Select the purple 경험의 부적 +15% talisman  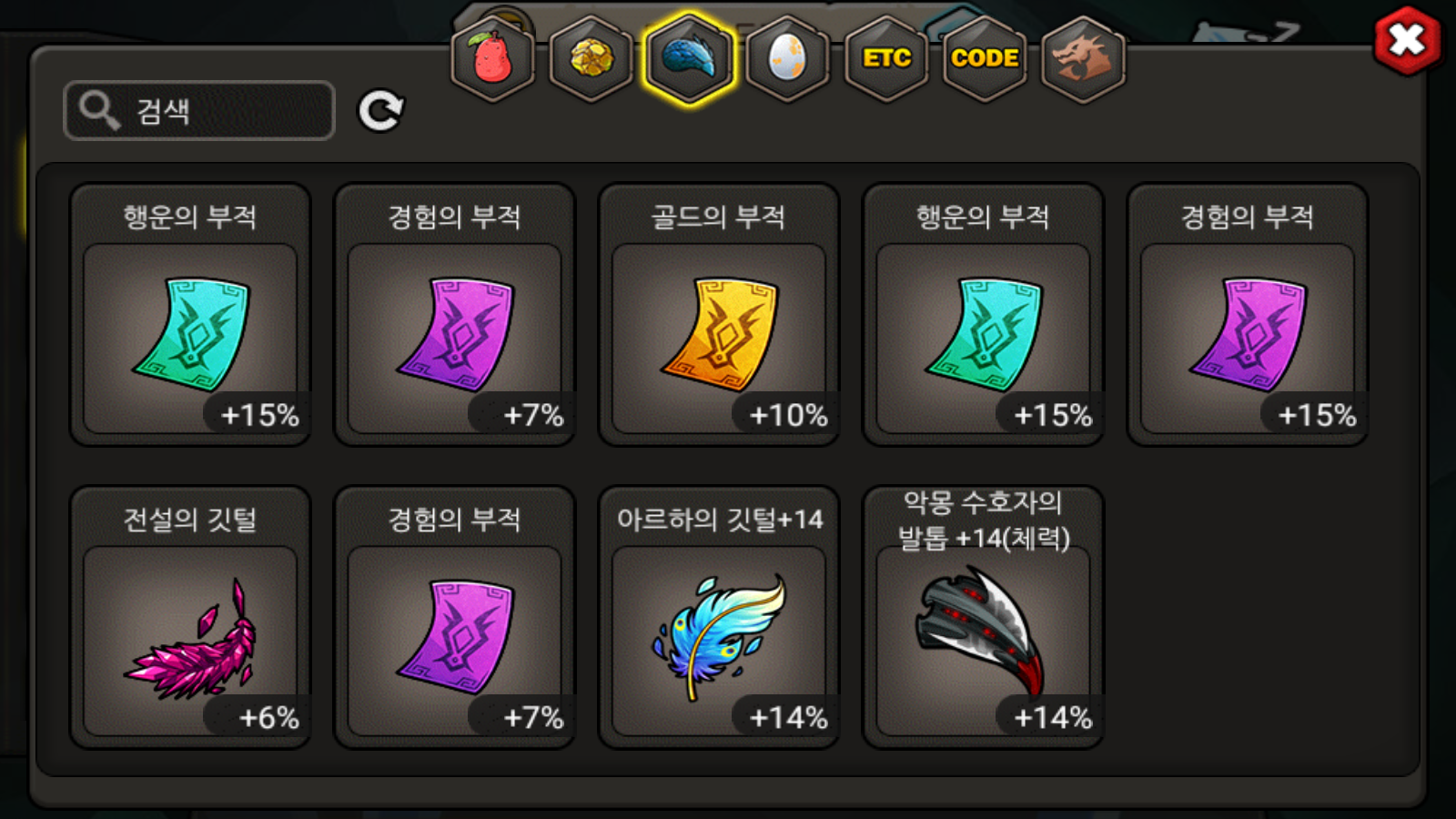point(1248,315)
